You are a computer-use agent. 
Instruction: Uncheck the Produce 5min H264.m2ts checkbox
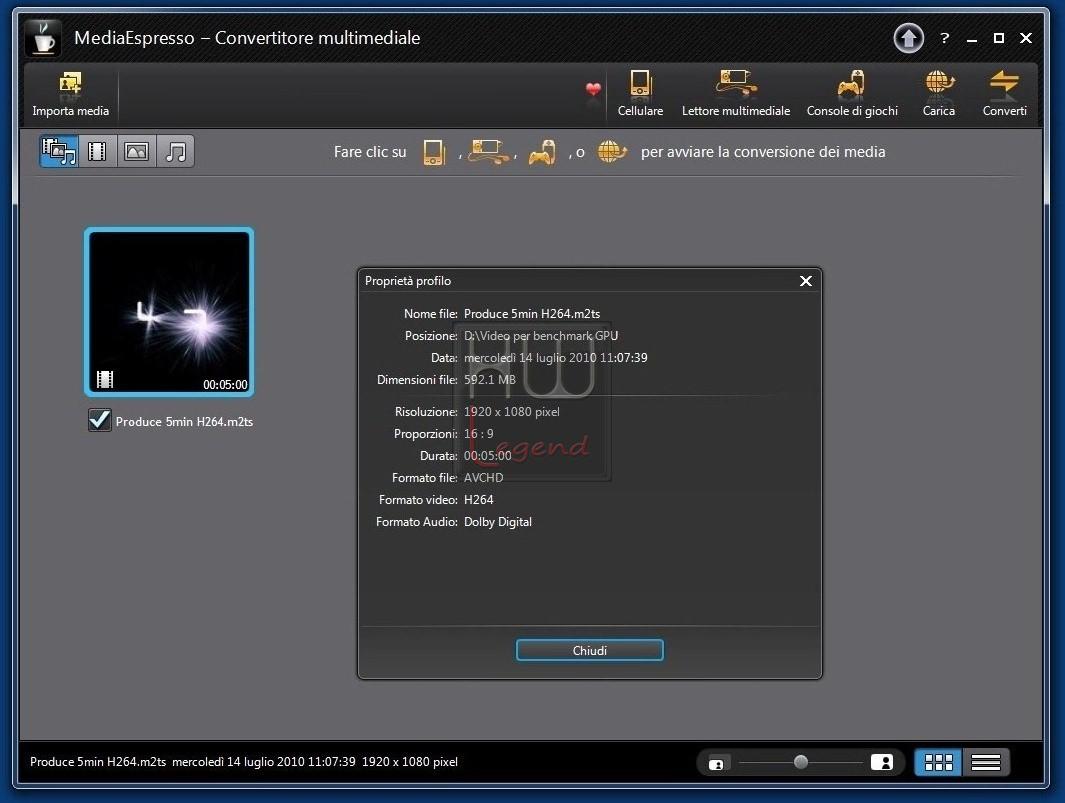(100, 420)
